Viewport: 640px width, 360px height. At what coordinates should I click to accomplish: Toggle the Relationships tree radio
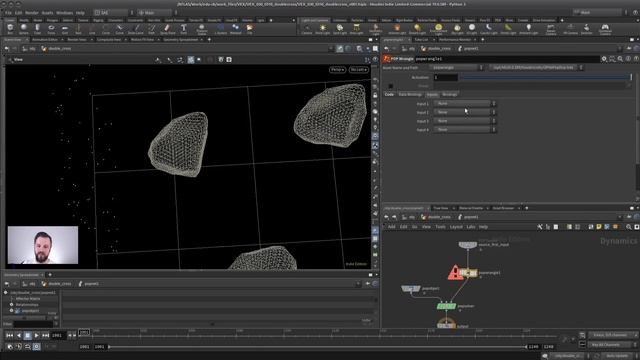coord(12,304)
